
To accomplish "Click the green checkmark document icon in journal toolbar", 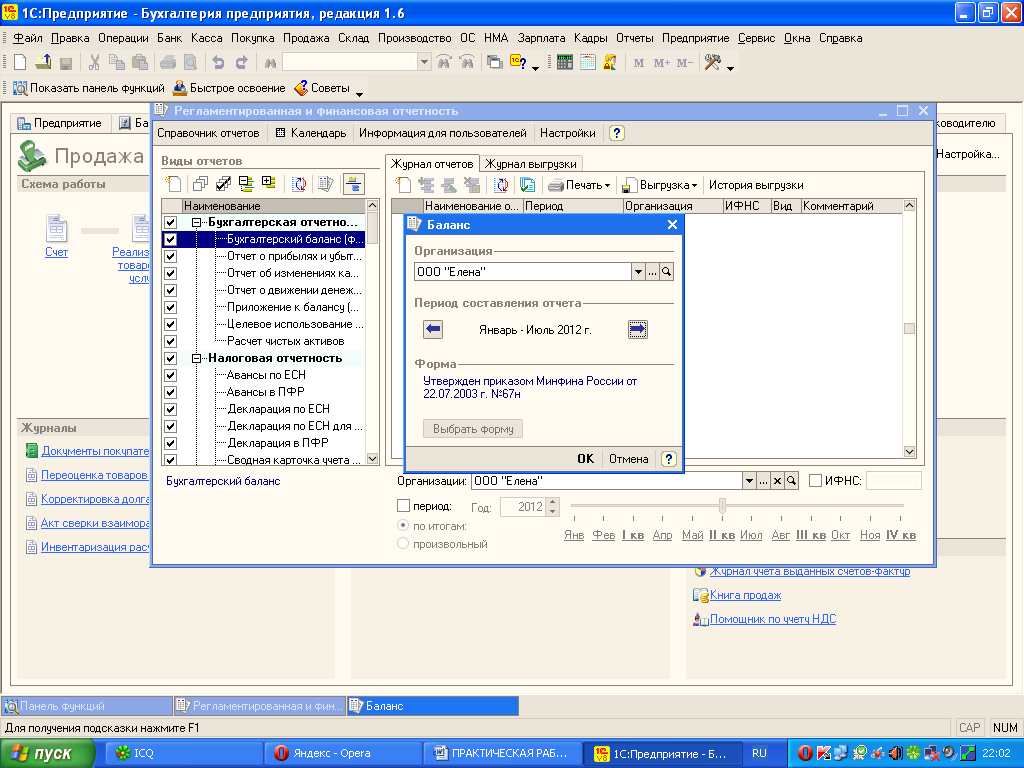I will [527, 185].
